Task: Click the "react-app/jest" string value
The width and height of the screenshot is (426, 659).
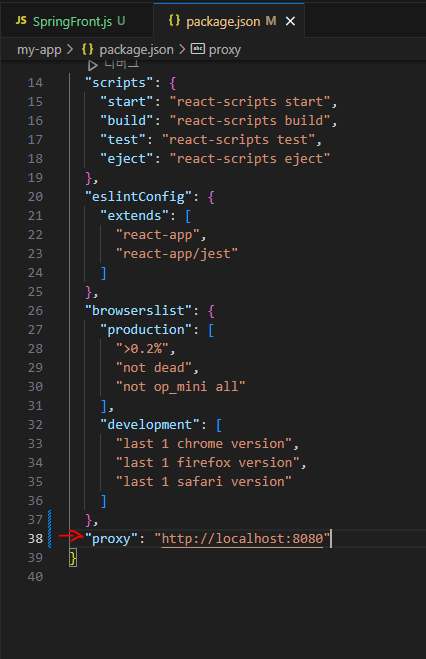Action: pyautogui.click(x=177, y=253)
